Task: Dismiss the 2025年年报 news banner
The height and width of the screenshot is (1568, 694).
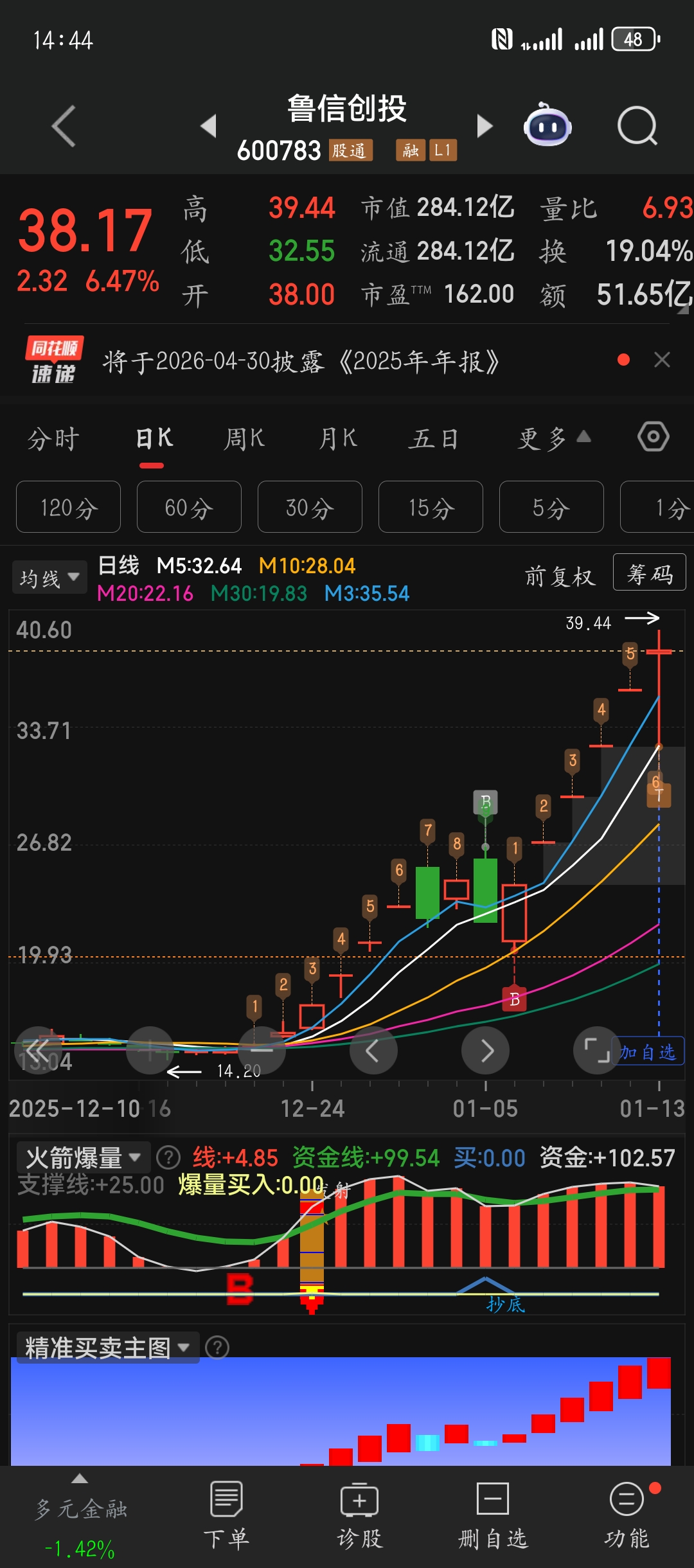Action: click(662, 360)
